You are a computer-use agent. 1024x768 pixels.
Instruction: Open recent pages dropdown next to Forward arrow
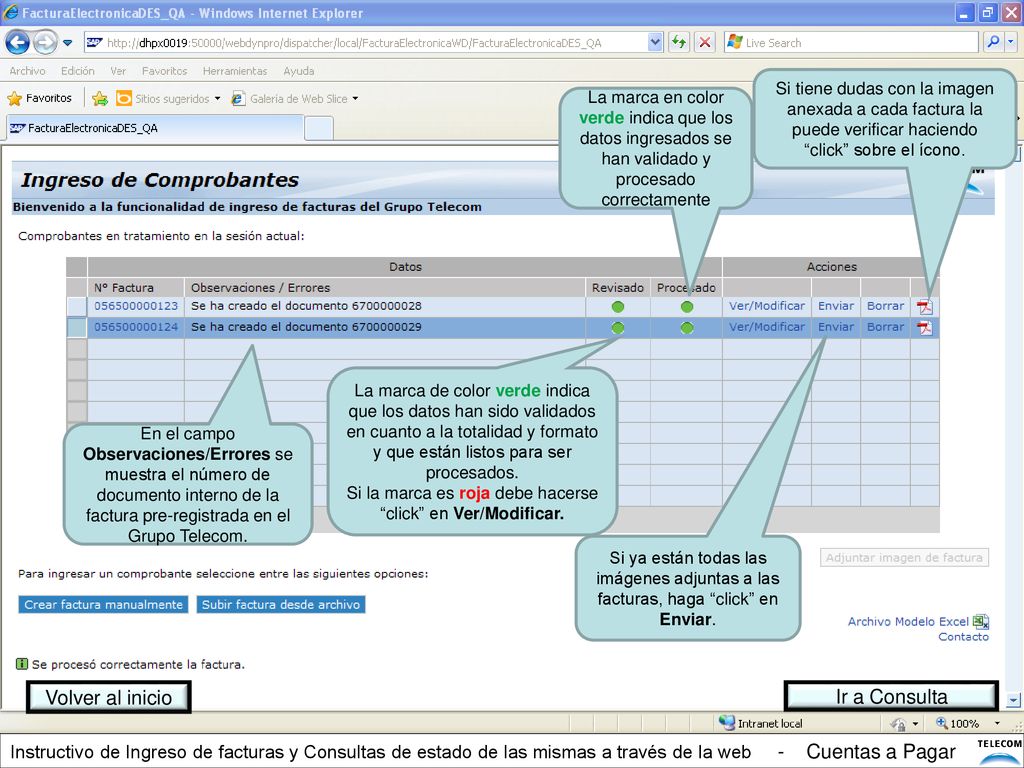pyautogui.click(x=68, y=43)
